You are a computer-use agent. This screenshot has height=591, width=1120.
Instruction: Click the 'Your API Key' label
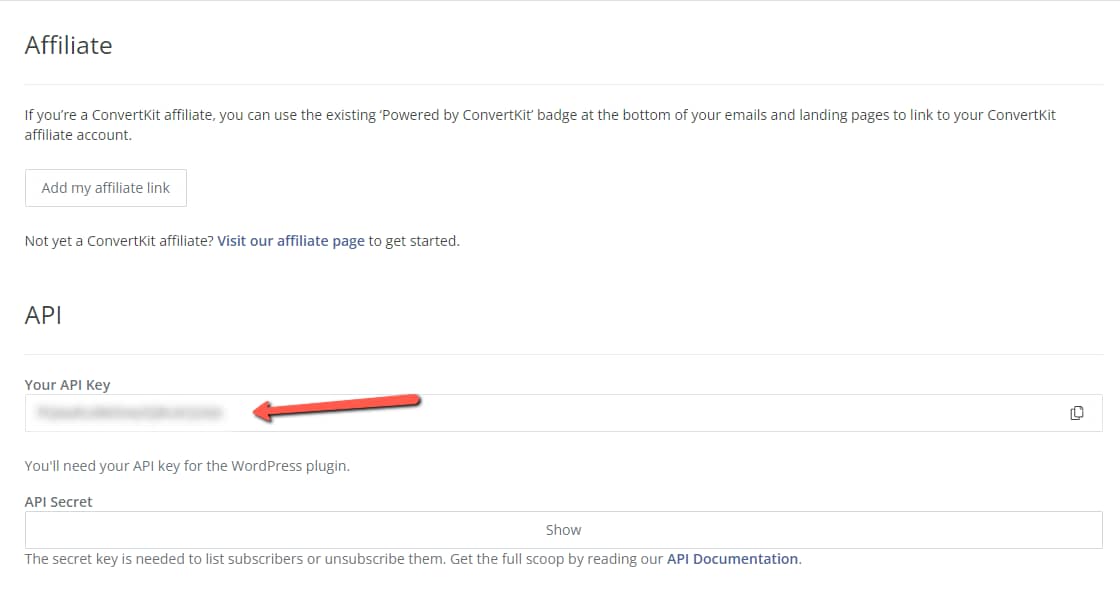[67, 384]
